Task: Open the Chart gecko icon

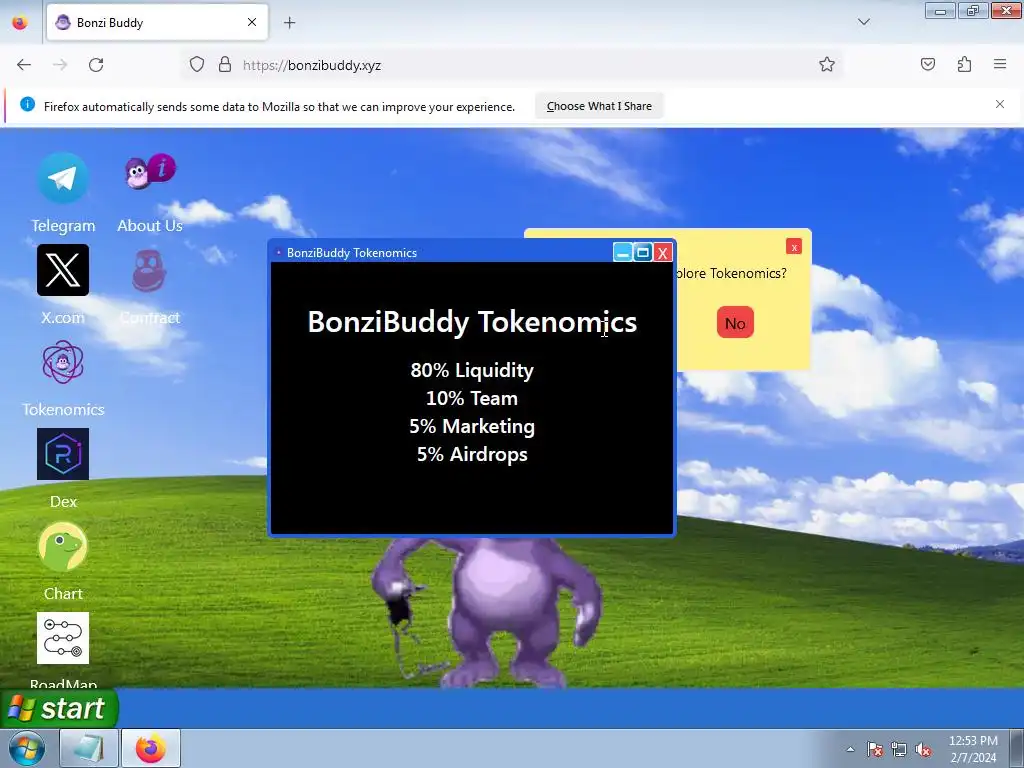Action: pyautogui.click(x=63, y=546)
